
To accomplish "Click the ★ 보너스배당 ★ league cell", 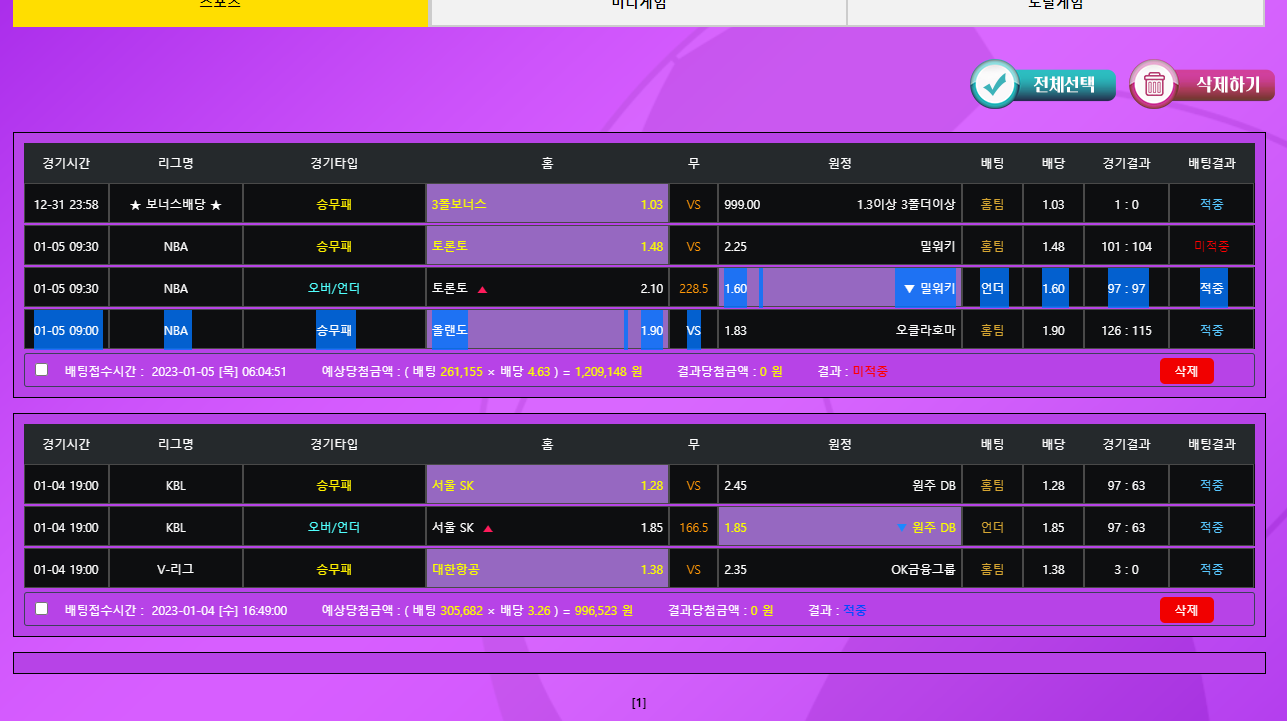I will coord(175,204).
